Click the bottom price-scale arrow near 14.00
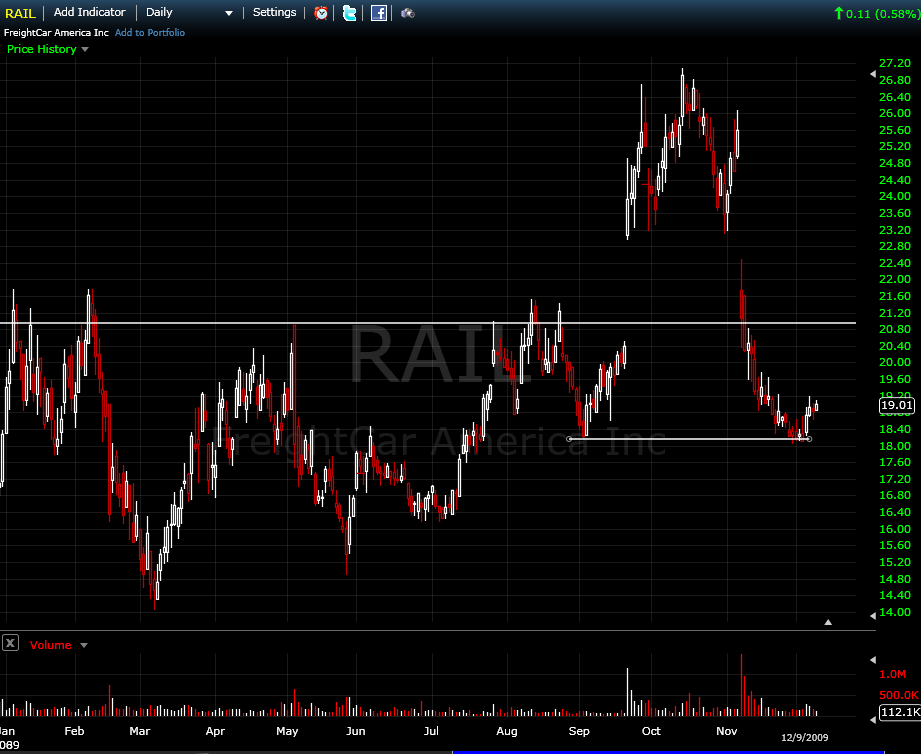Viewport: 921px width, 754px height. [873, 615]
